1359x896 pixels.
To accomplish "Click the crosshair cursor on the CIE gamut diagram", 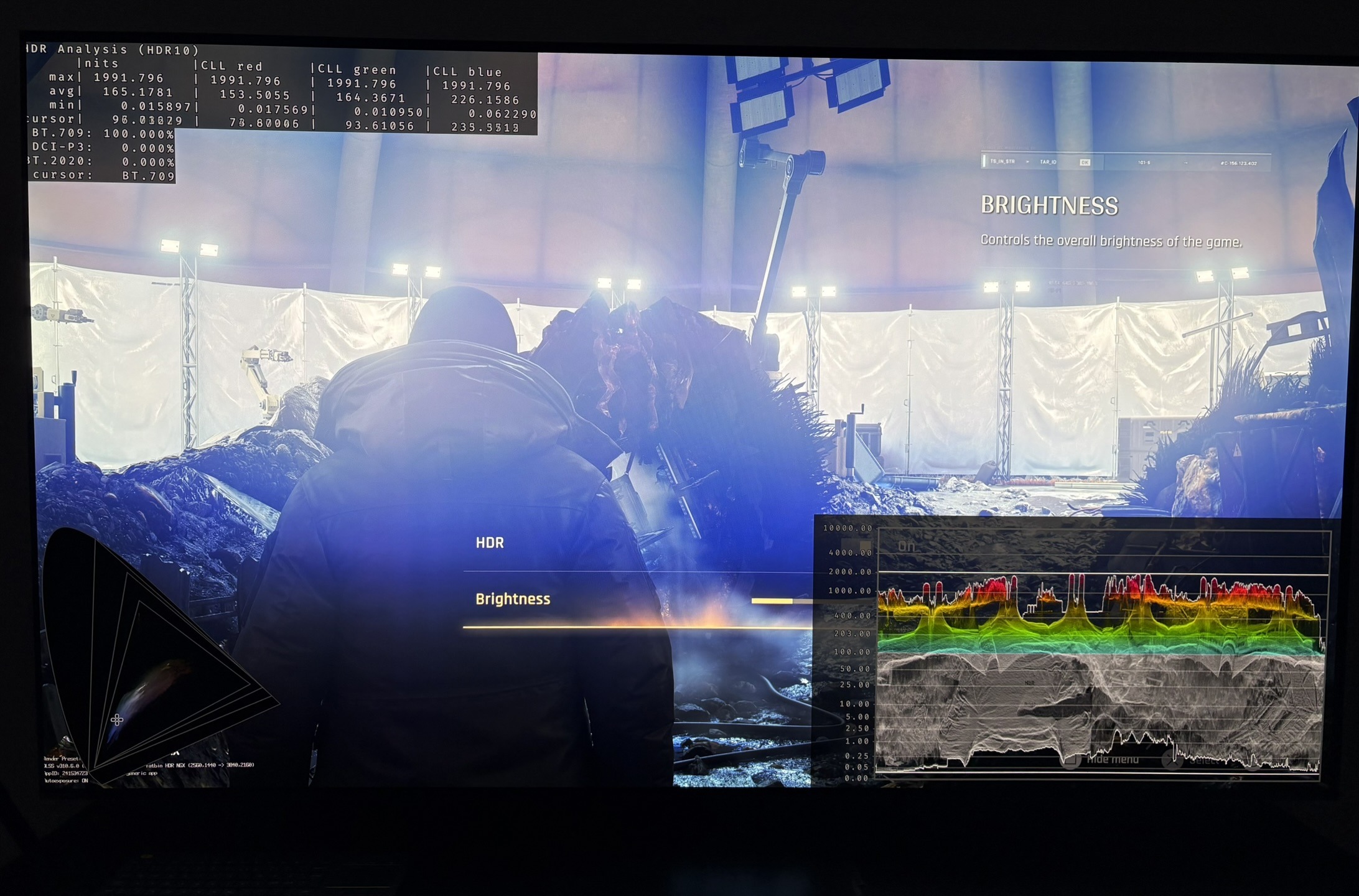I will coord(117,720).
